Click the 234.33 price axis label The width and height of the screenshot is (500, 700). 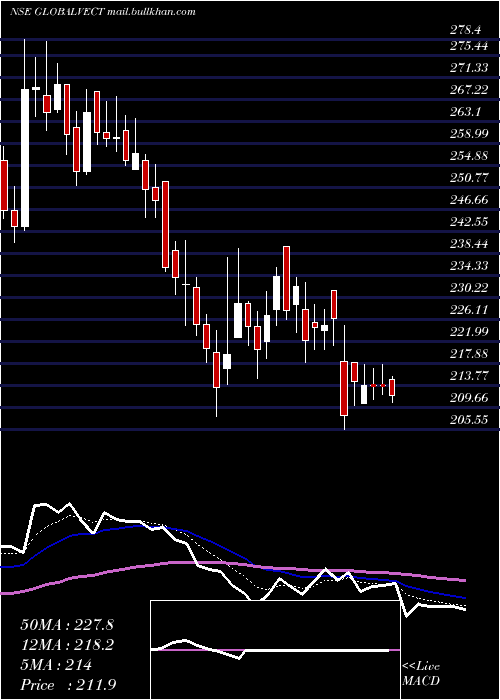pos(471,266)
